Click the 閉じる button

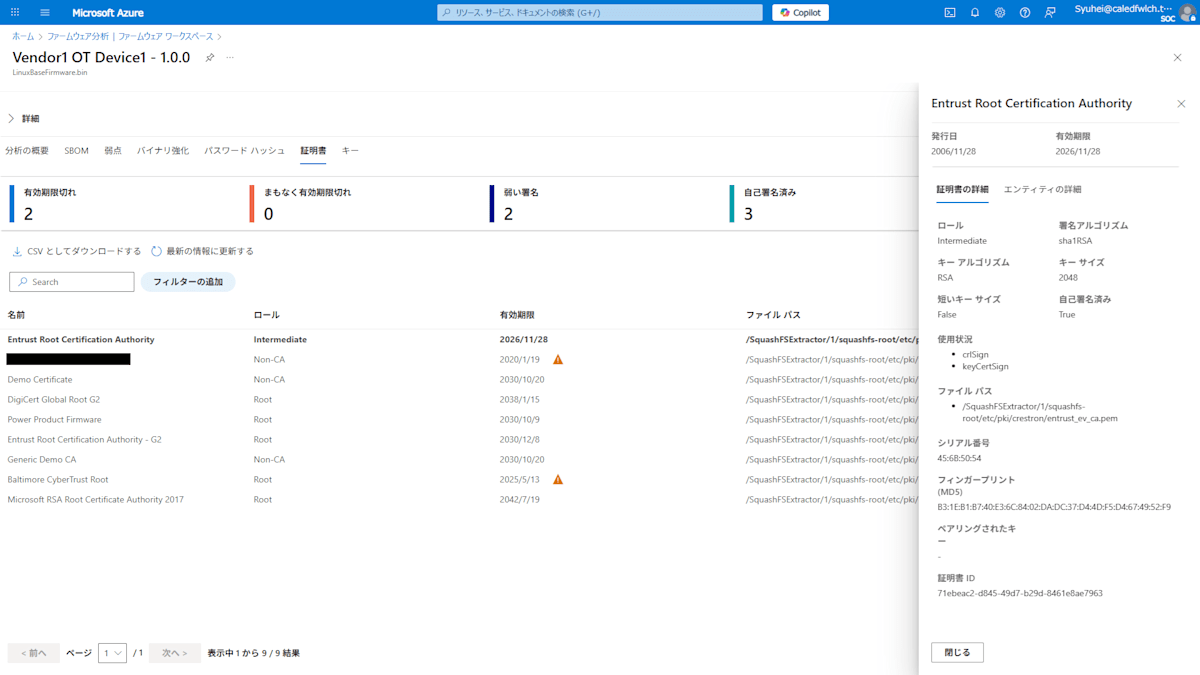957,652
